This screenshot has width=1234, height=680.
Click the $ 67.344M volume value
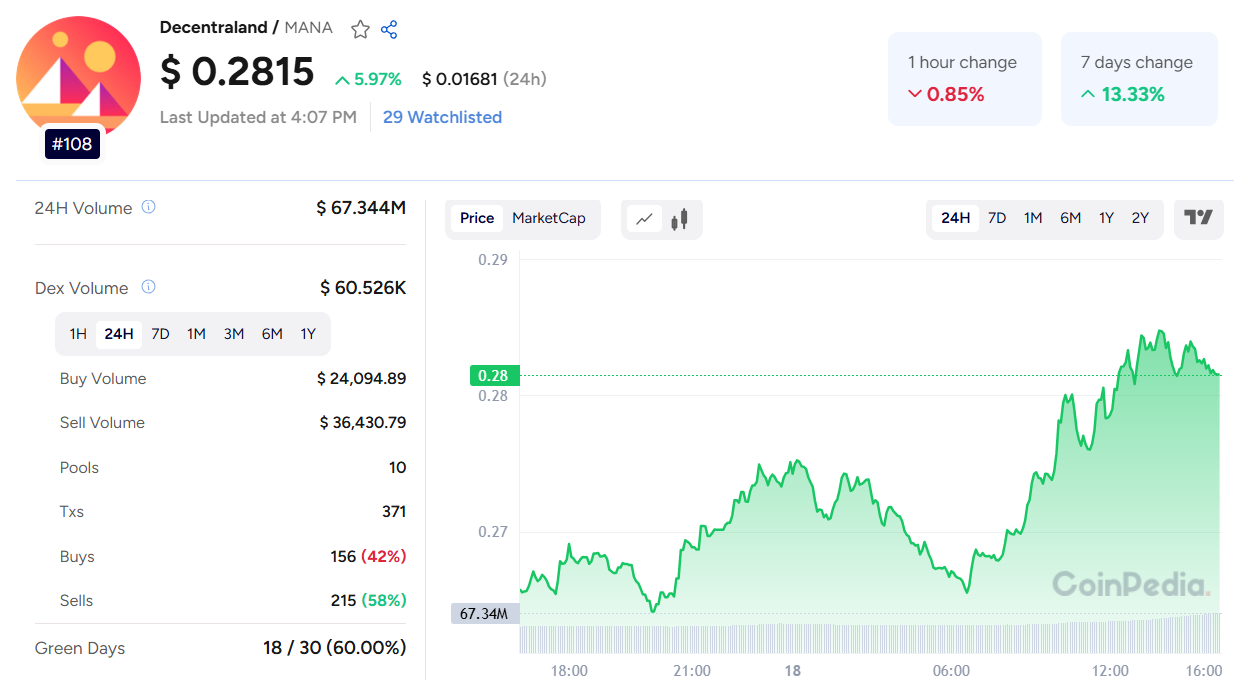click(361, 208)
